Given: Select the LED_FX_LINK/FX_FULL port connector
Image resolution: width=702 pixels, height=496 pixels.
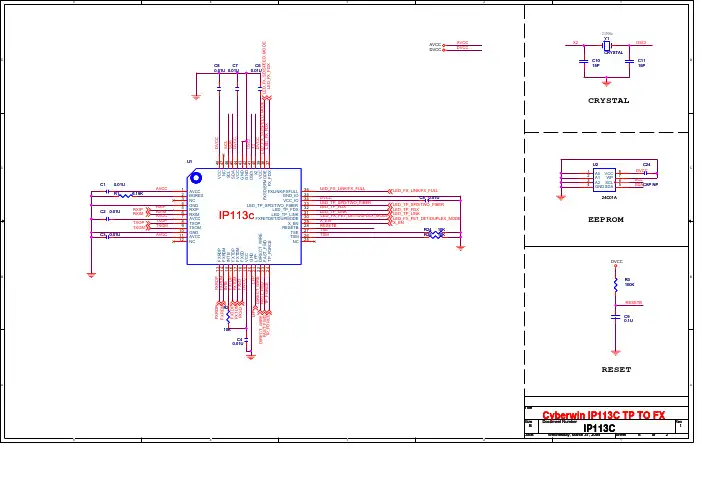Looking at the screenshot, I should tap(390, 191).
